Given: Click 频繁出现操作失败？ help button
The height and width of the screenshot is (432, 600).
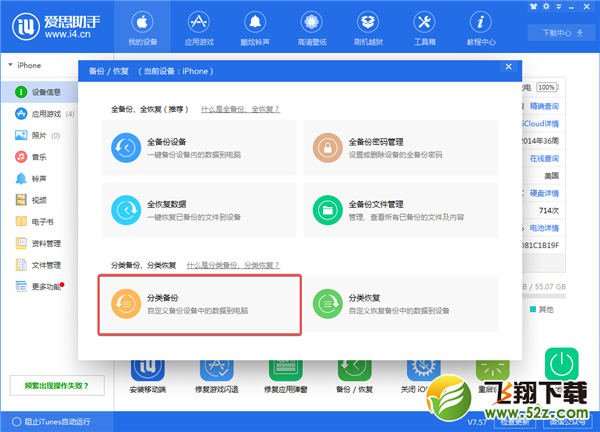Looking at the screenshot, I should [x=57, y=385].
